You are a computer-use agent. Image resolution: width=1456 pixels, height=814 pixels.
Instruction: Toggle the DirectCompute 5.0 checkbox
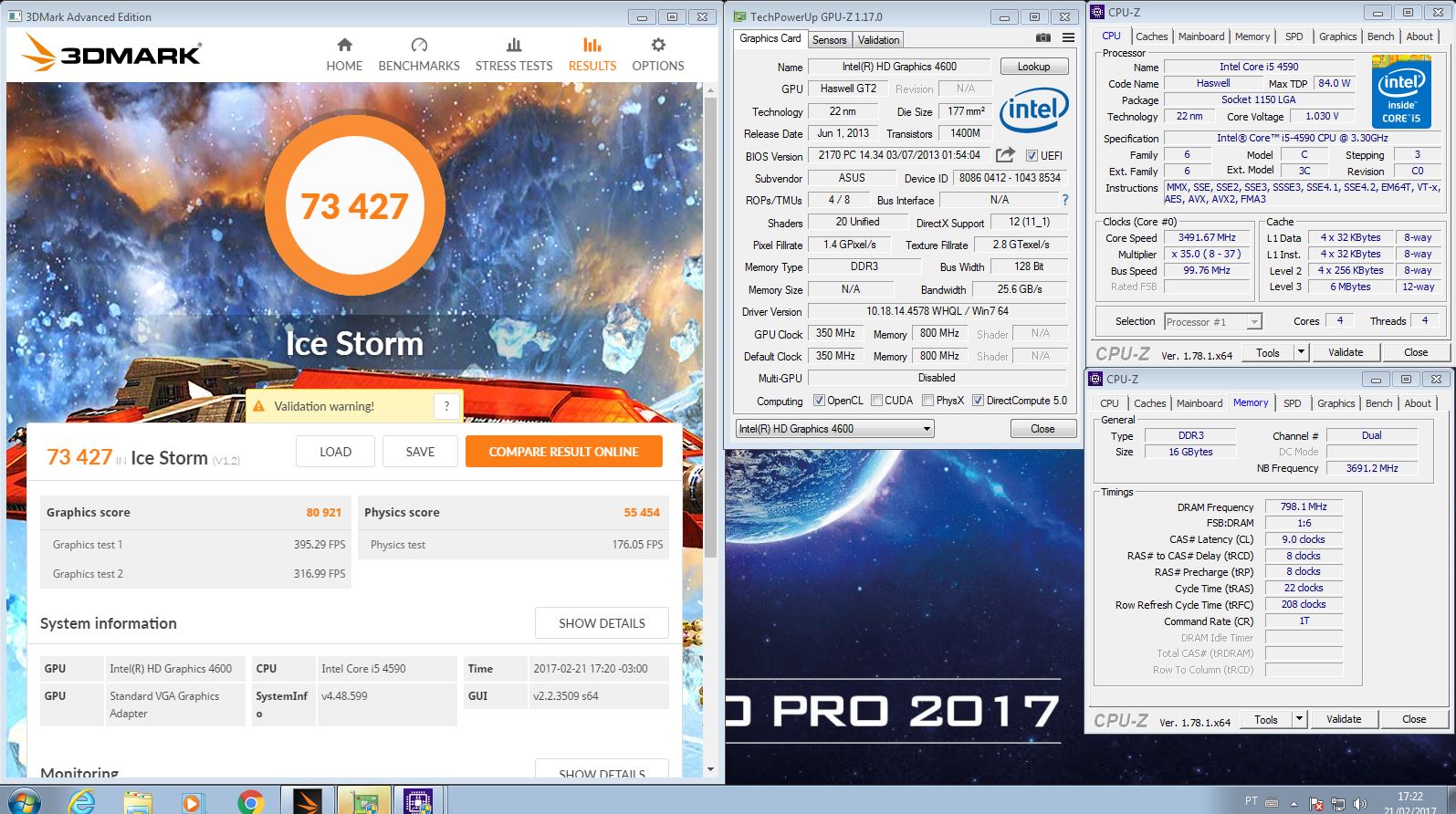tap(978, 401)
